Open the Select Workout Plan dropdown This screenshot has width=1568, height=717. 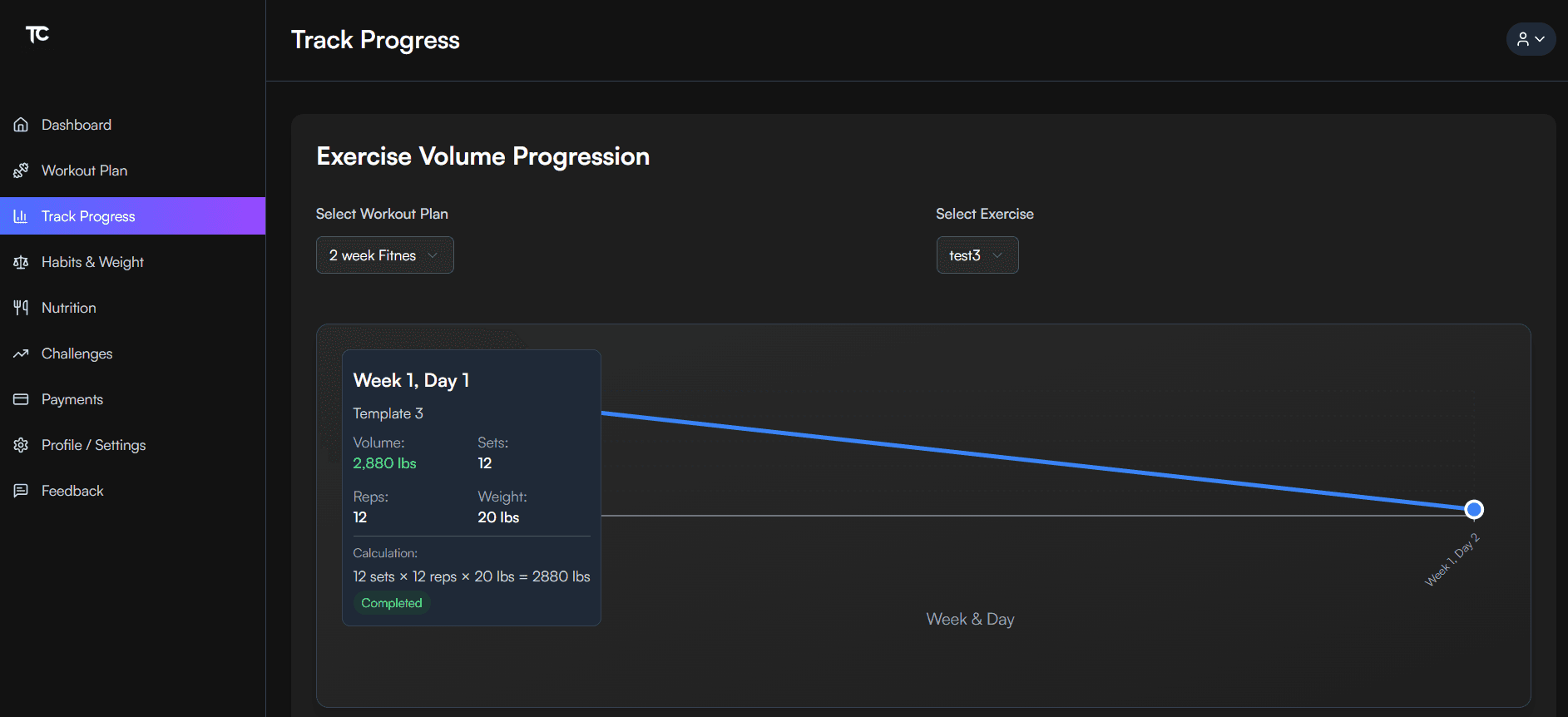384,255
